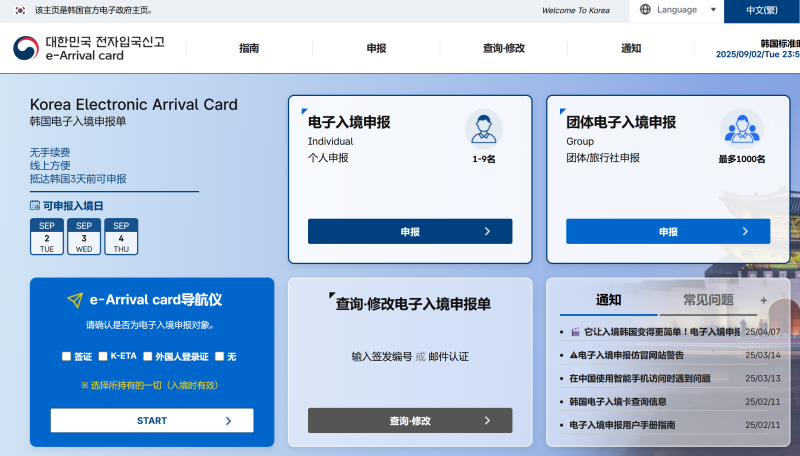Select the SEP 4 THU date tile
The image size is (800, 456).
pyautogui.click(x=121, y=237)
